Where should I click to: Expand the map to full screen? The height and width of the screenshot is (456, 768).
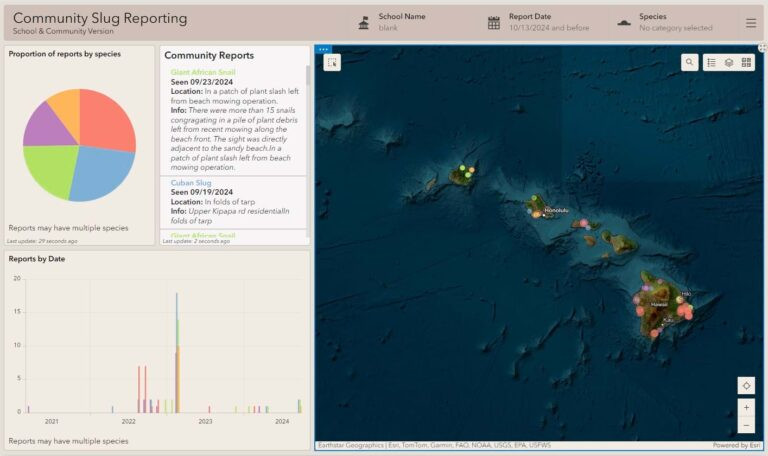click(x=762, y=48)
